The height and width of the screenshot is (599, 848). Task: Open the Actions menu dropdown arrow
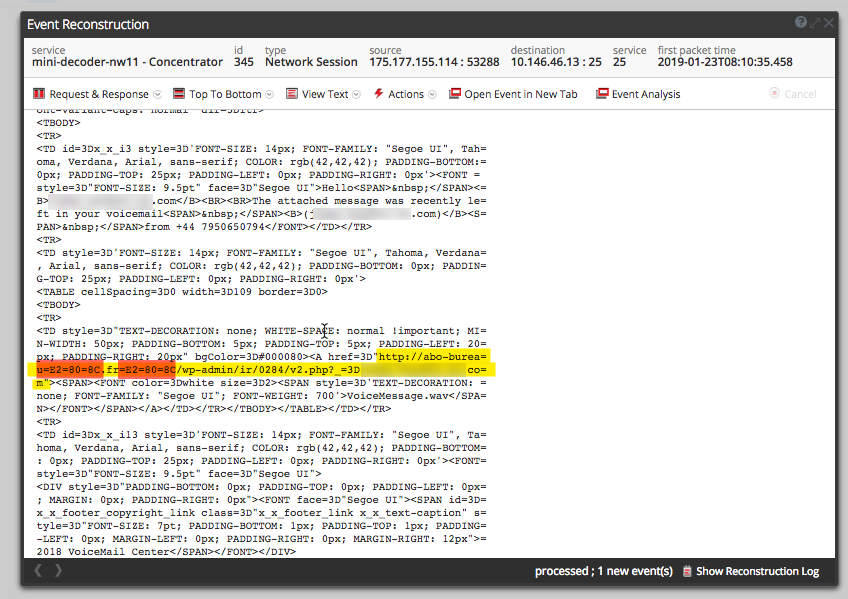(x=432, y=95)
